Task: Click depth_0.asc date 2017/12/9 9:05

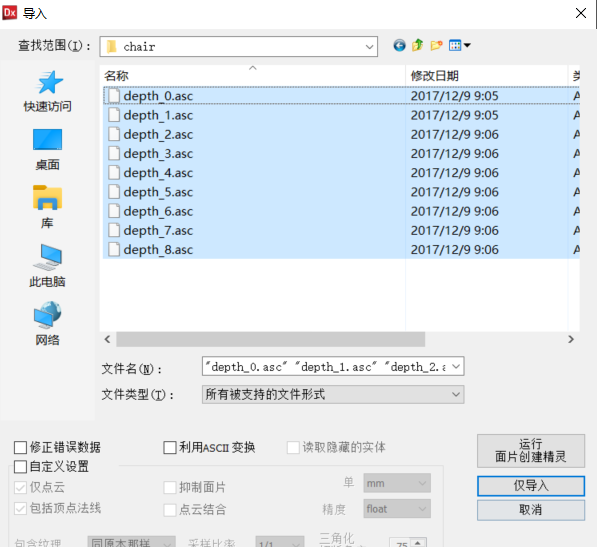Action: pyautogui.click(x=454, y=96)
